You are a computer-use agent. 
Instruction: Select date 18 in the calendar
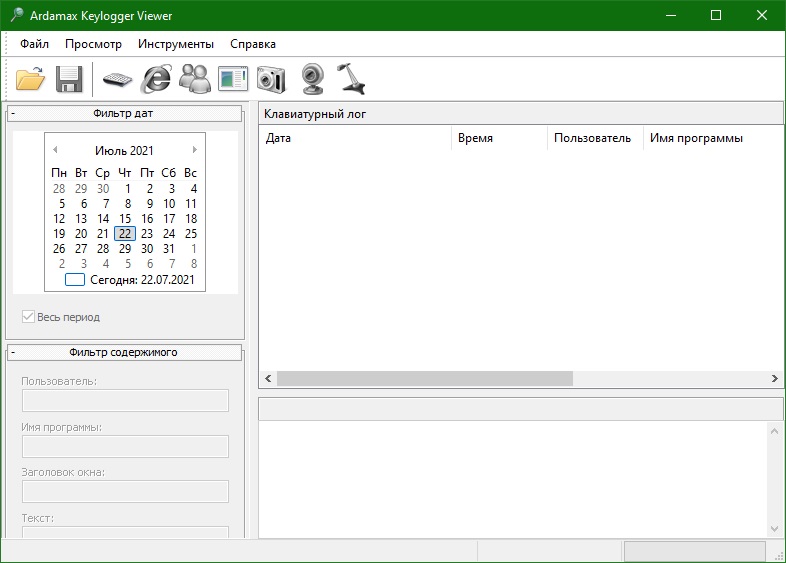point(191,219)
